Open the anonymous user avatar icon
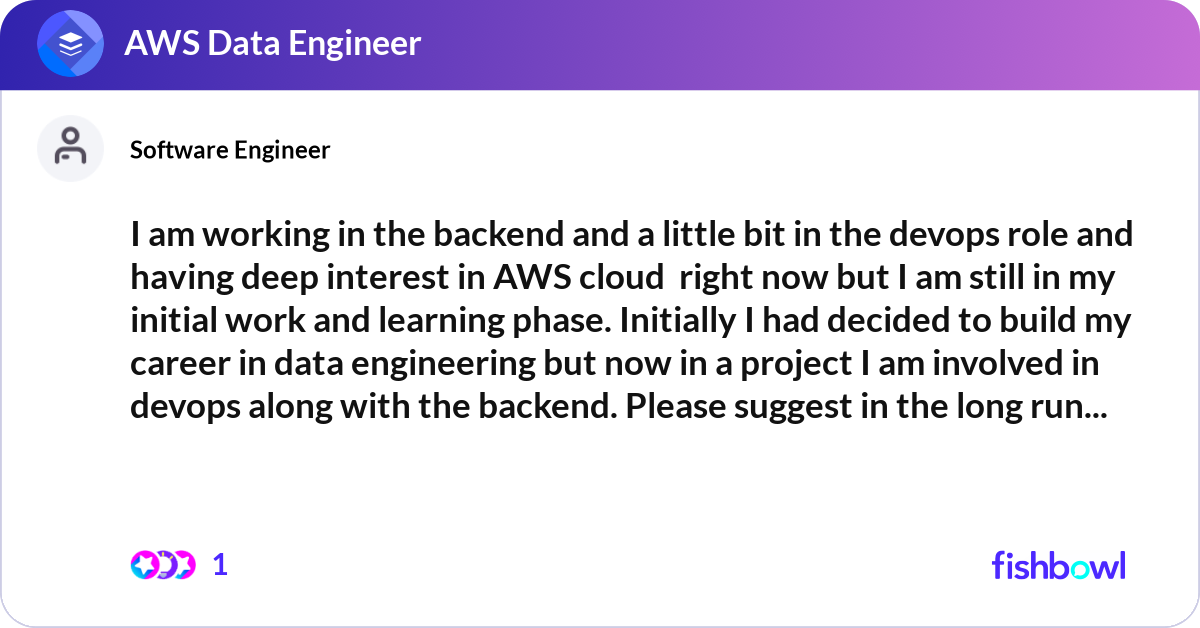Viewport: 1200px width, 628px height. coord(71,149)
